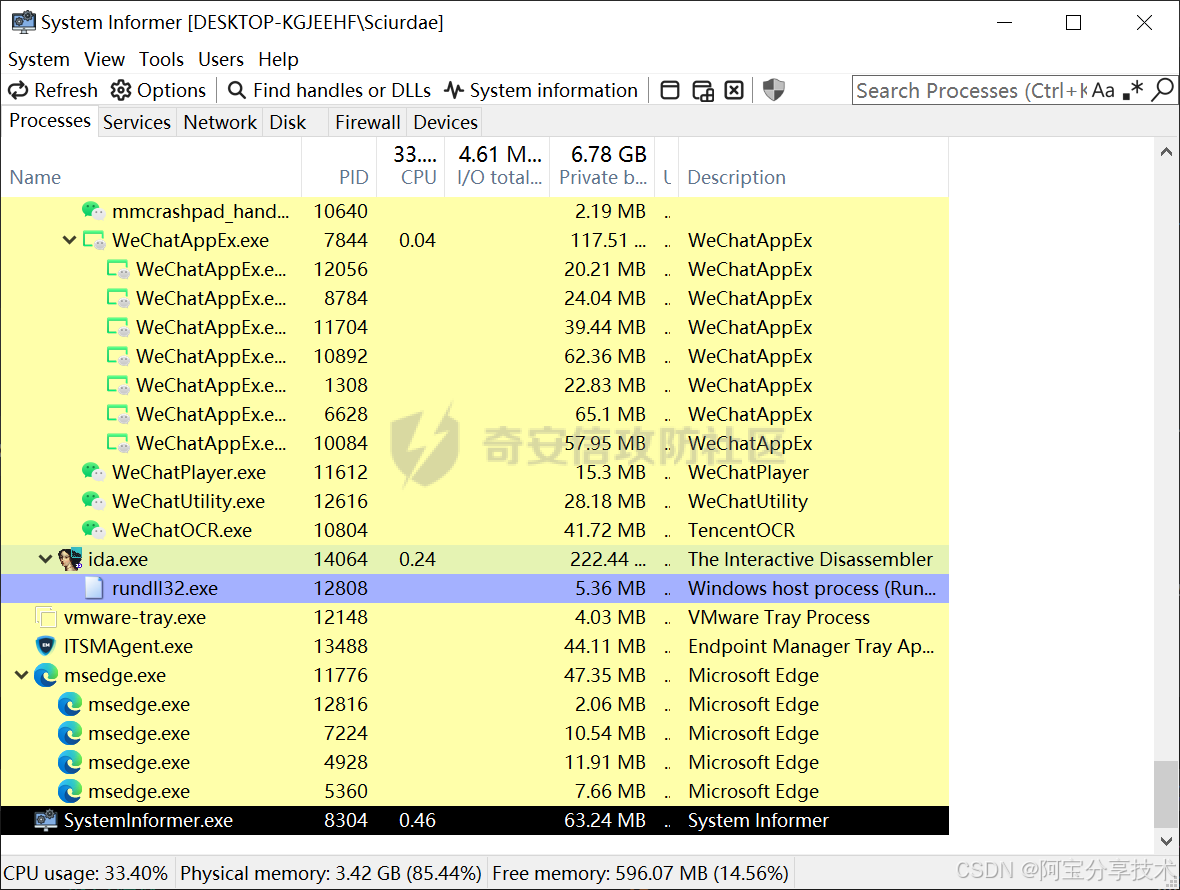Click the PID value 13488
Screen dimensions: 1180x890
(x=341, y=646)
